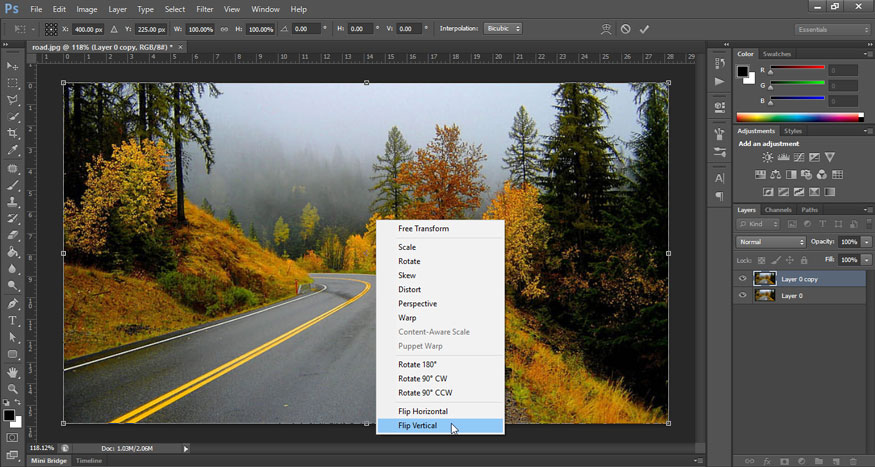Click the color spectrum ramp bar
The height and width of the screenshot is (467, 875).
tap(796, 118)
